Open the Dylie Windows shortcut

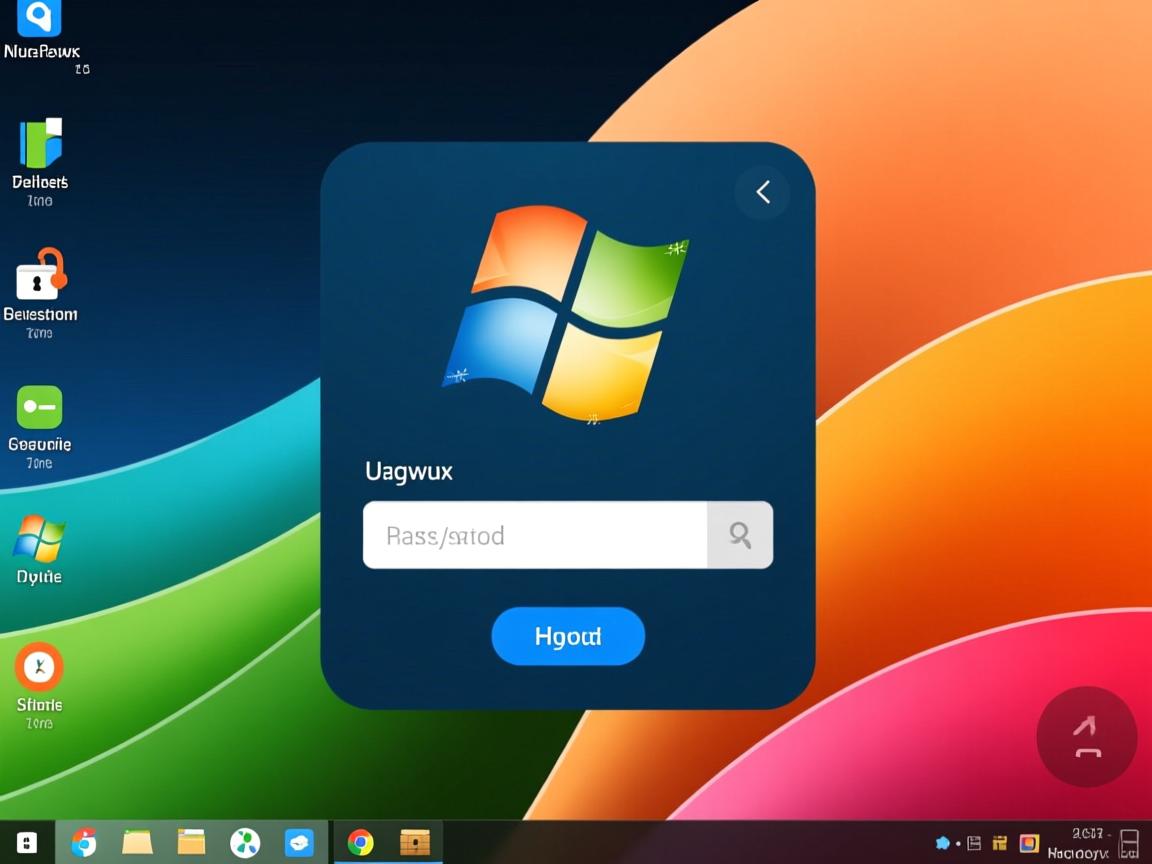pyautogui.click(x=38, y=540)
